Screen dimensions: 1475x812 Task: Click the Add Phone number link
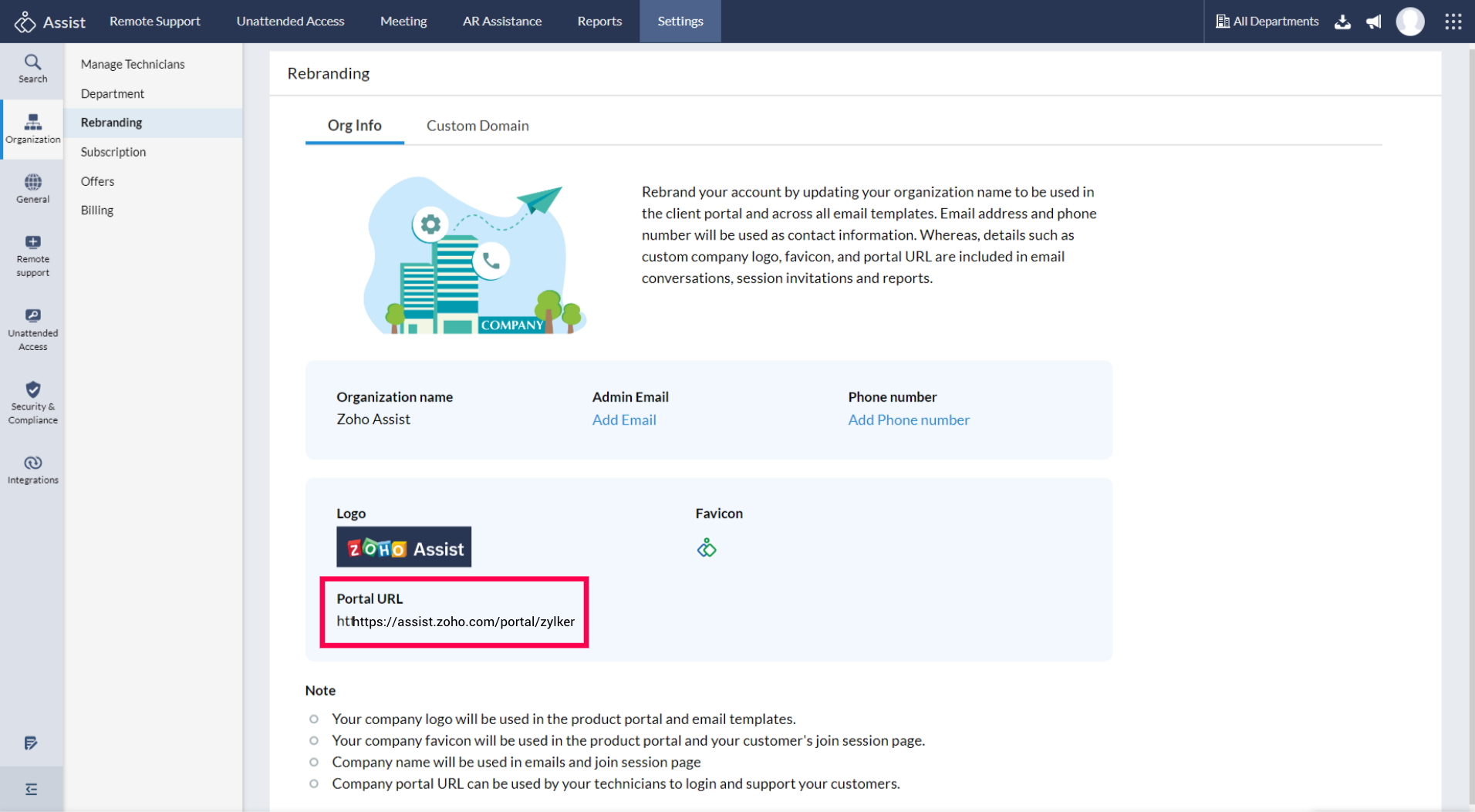(909, 419)
